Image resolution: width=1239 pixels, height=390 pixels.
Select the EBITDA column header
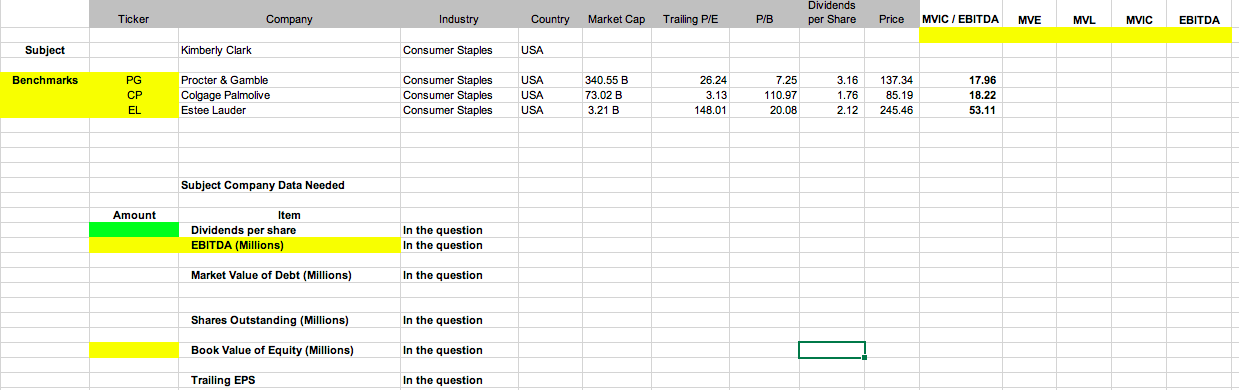(1199, 20)
